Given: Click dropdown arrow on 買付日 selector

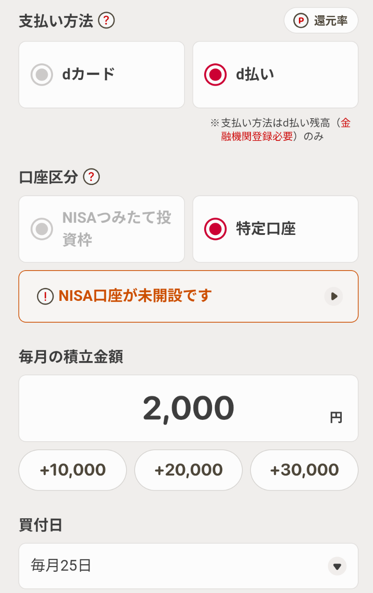Looking at the screenshot, I should pyautogui.click(x=337, y=566).
